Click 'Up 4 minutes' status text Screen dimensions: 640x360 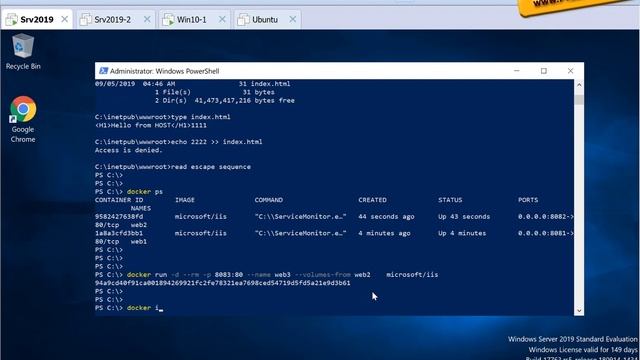point(462,233)
